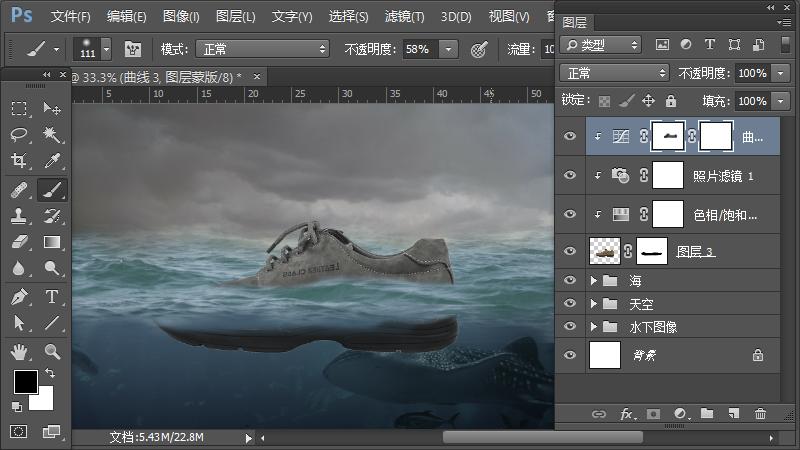Hide the Curves layer via eye icon
Screen dimensions: 800x450
(570, 136)
